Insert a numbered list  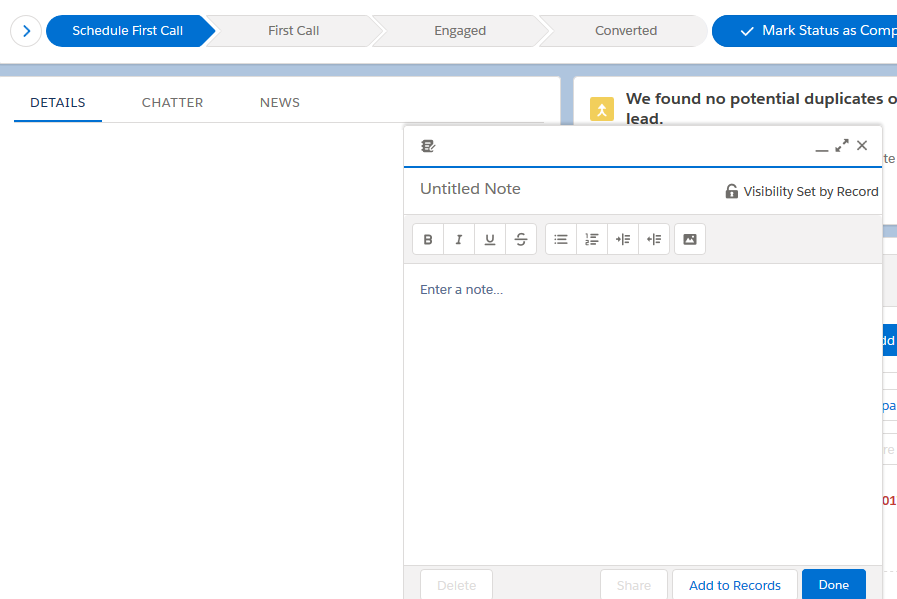(592, 240)
